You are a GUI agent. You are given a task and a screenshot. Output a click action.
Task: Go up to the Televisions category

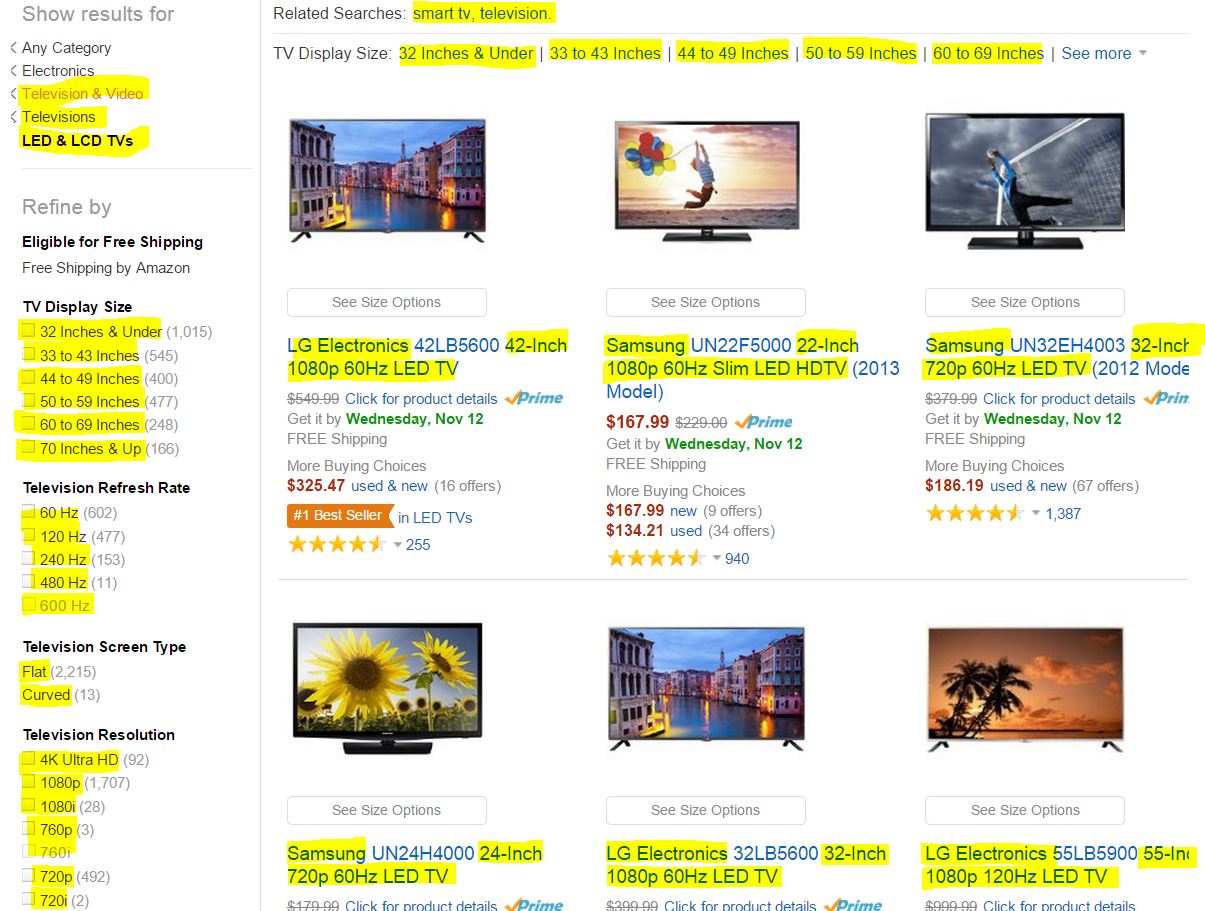click(x=59, y=117)
